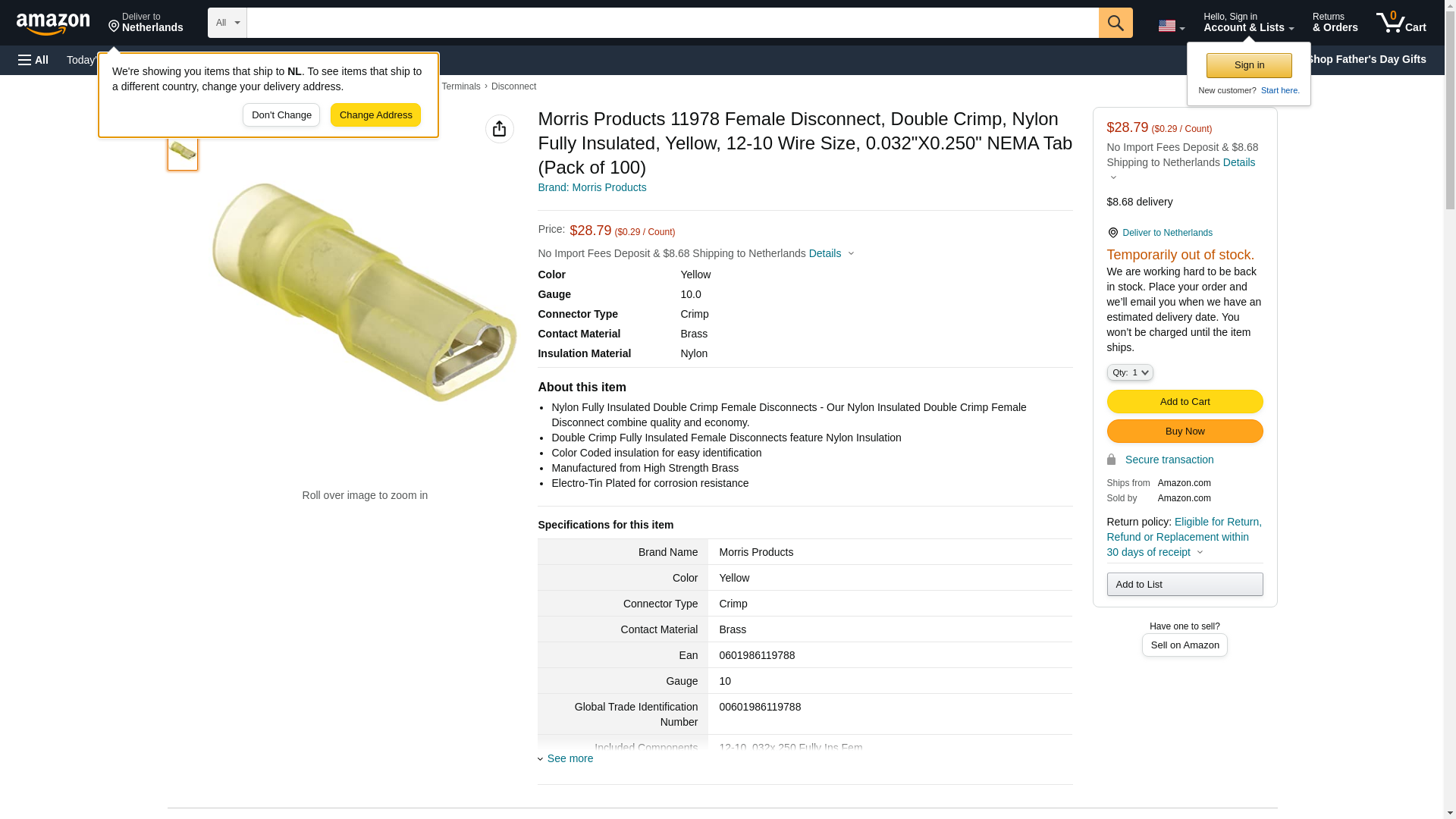Open Returns & Orders
This screenshot has width=1456, height=819.
(x=1335, y=23)
